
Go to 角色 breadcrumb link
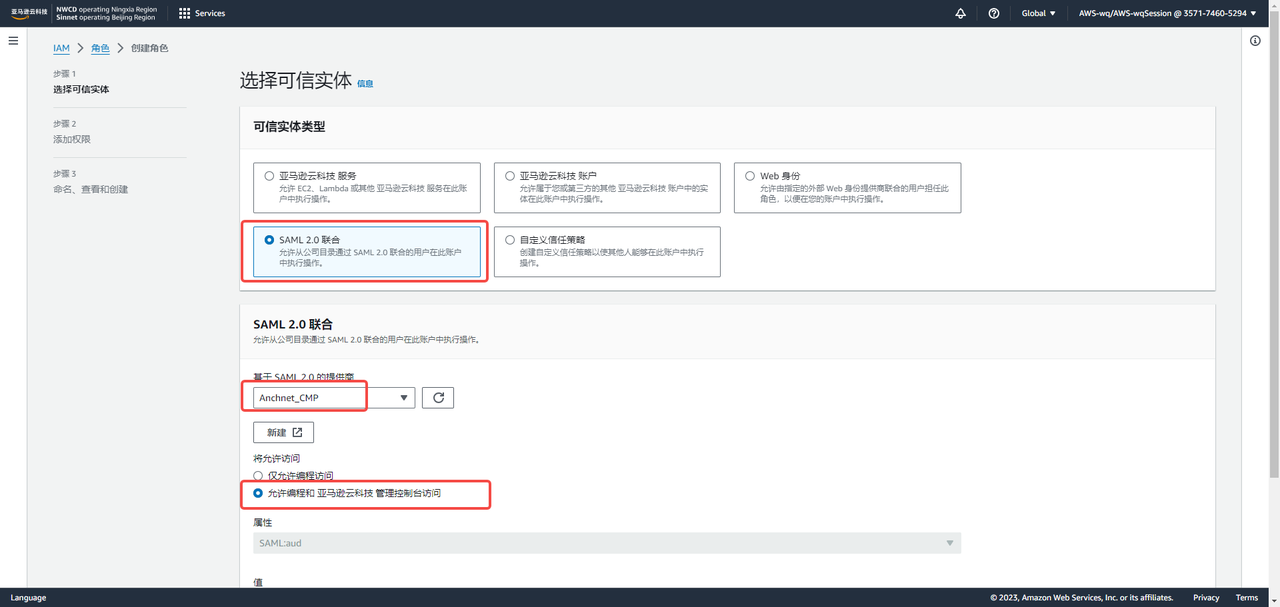click(100, 48)
